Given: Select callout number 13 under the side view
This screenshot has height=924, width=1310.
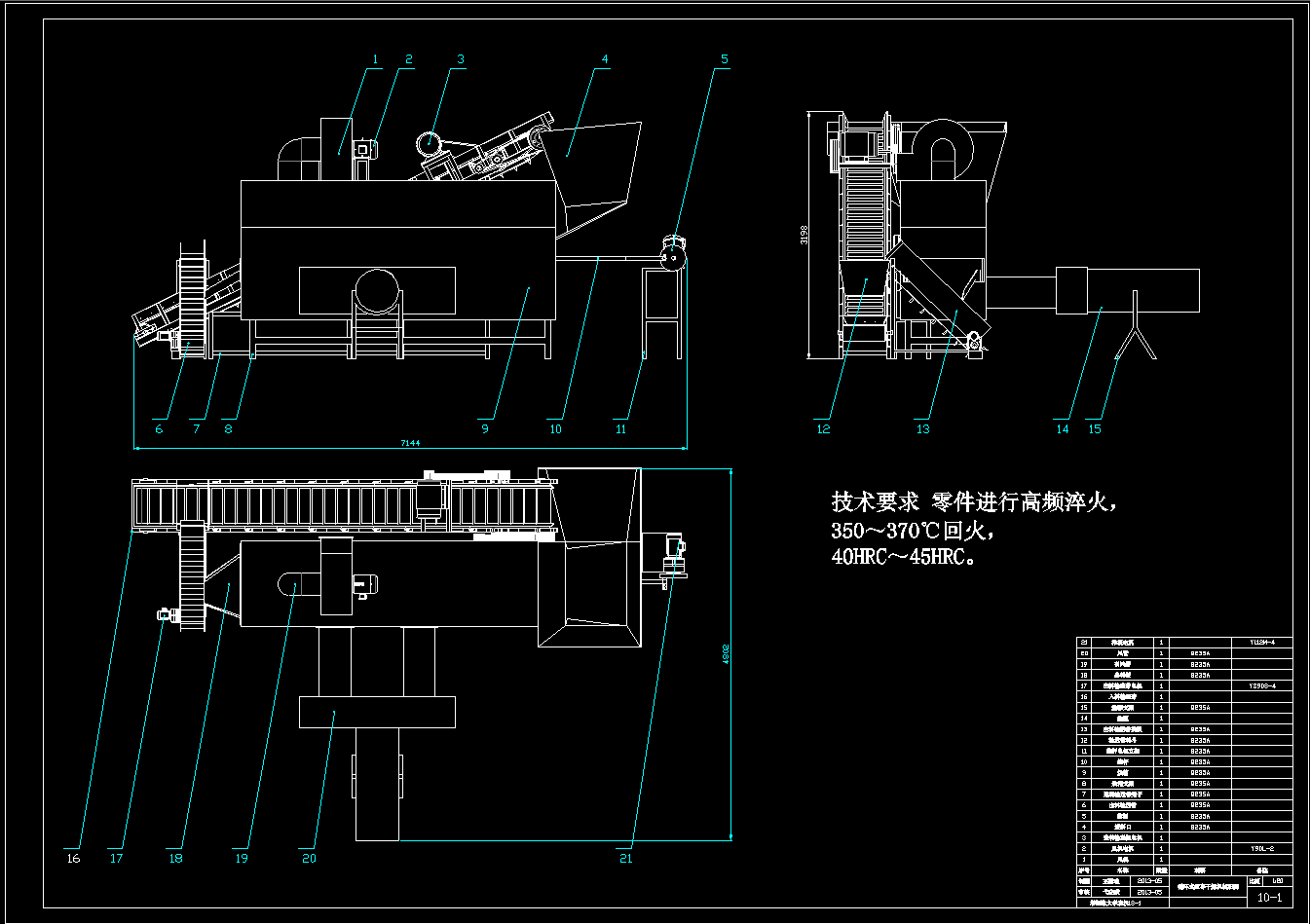Looking at the screenshot, I should [x=922, y=429].
